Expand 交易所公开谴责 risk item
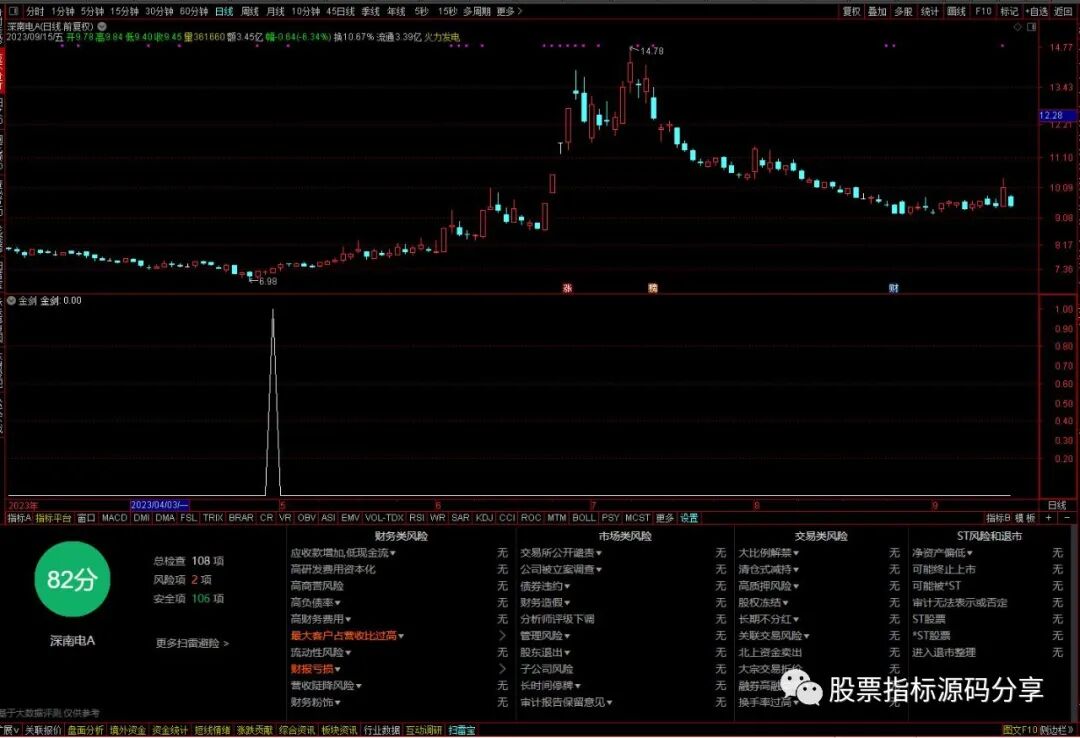The width and height of the screenshot is (1080, 738). pos(561,553)
